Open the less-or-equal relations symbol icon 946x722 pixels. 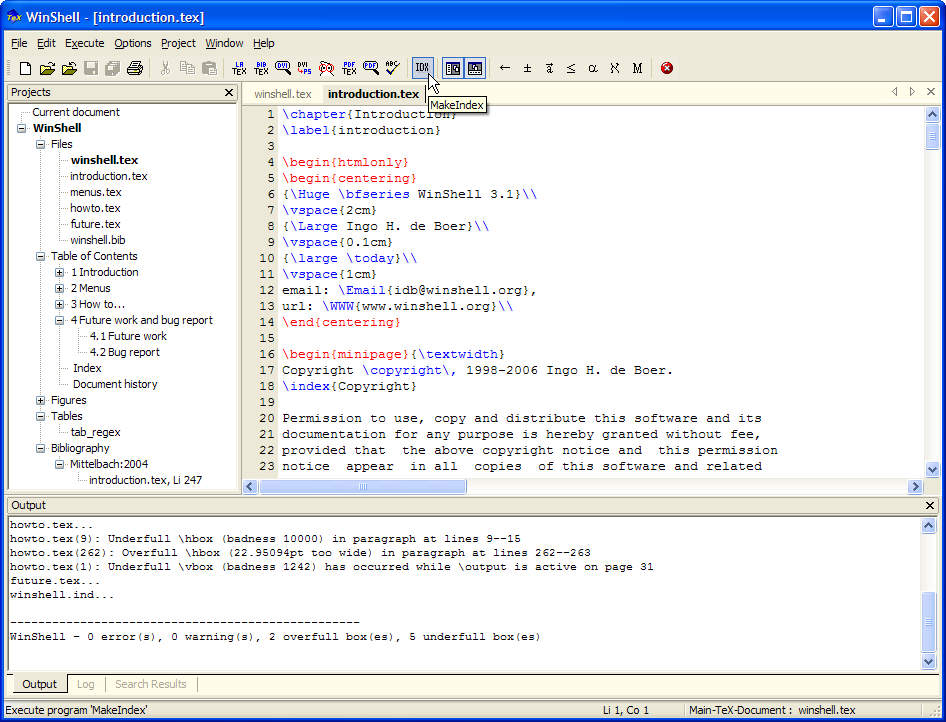tap(571, 68)
